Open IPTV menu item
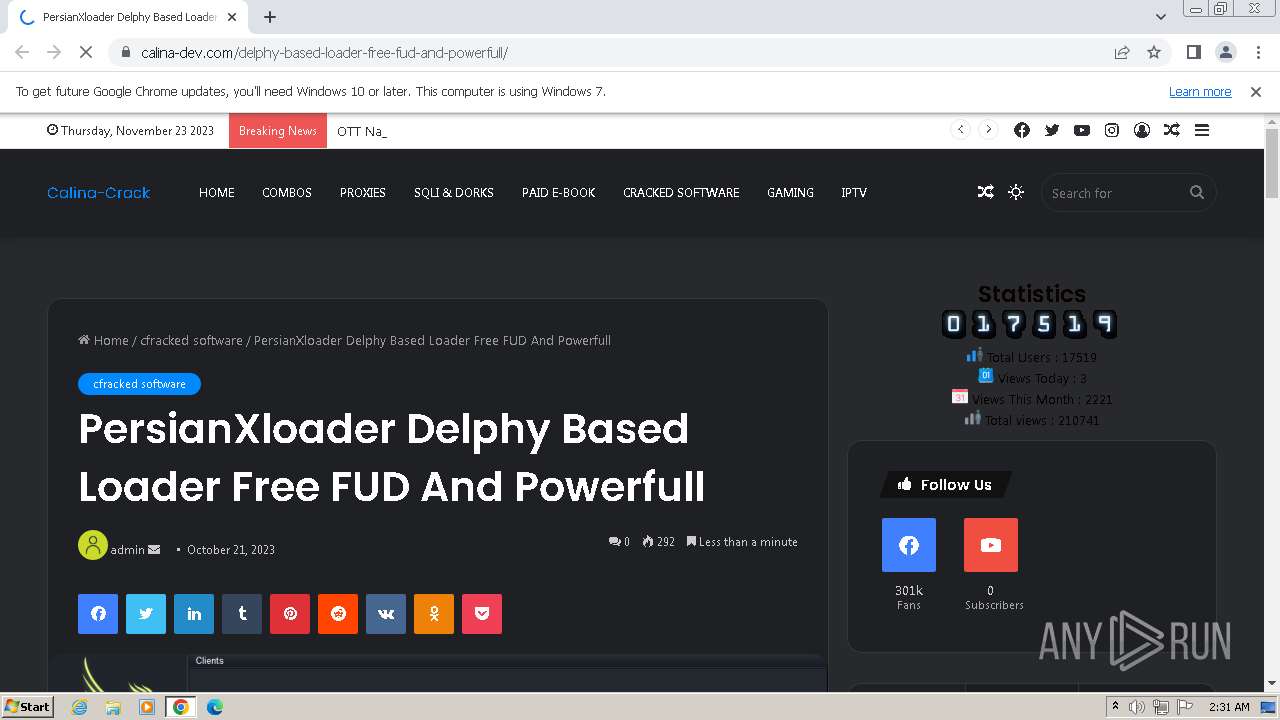 coord(854,192)
